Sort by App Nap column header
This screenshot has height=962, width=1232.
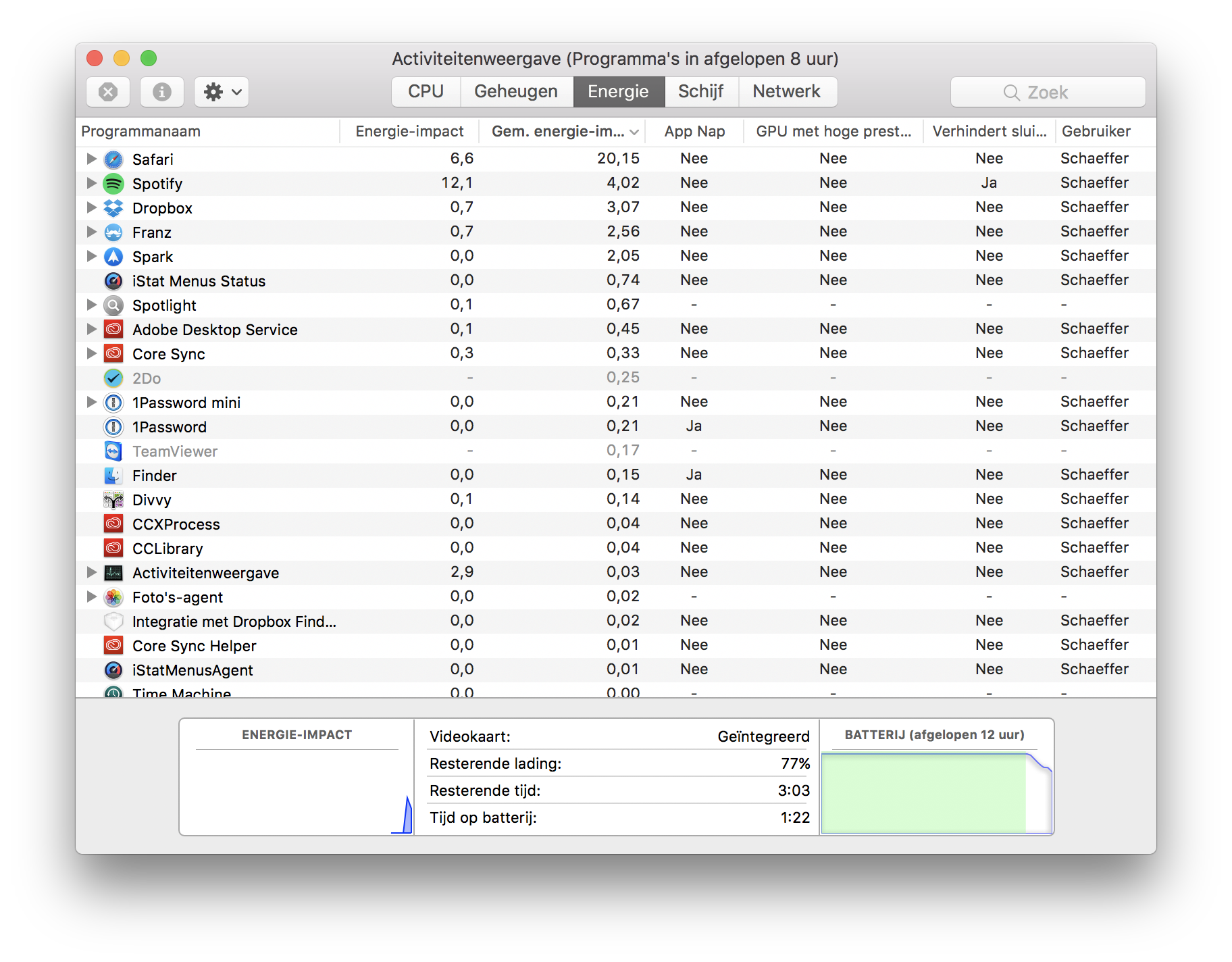pos(694,132)
